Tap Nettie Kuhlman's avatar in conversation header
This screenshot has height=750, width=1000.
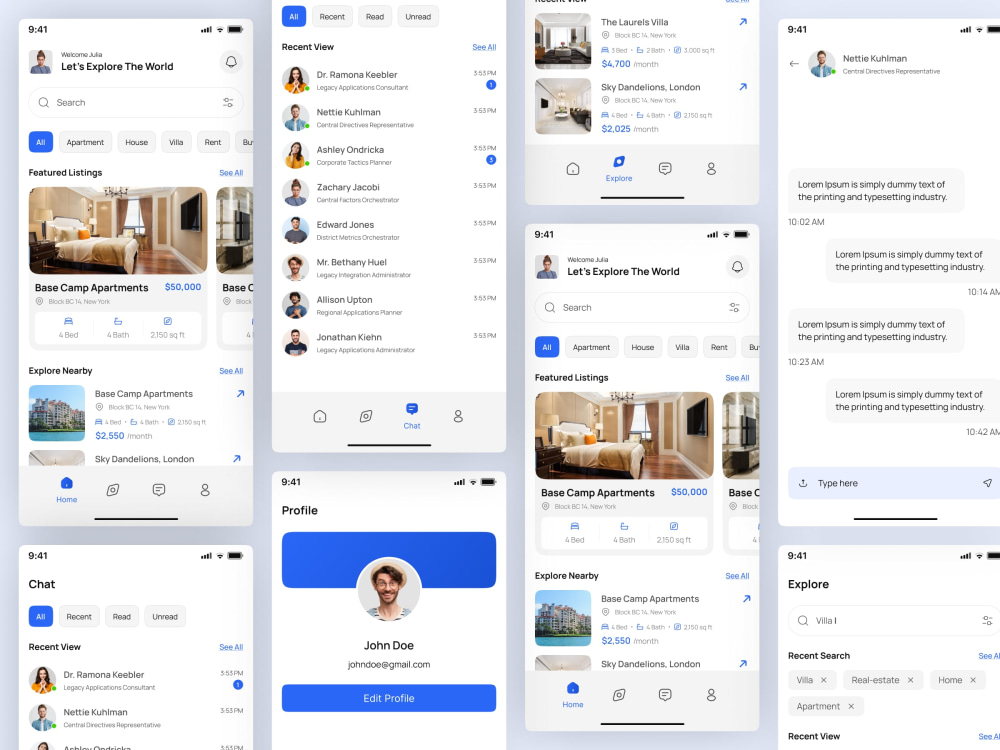click(821, 64)
